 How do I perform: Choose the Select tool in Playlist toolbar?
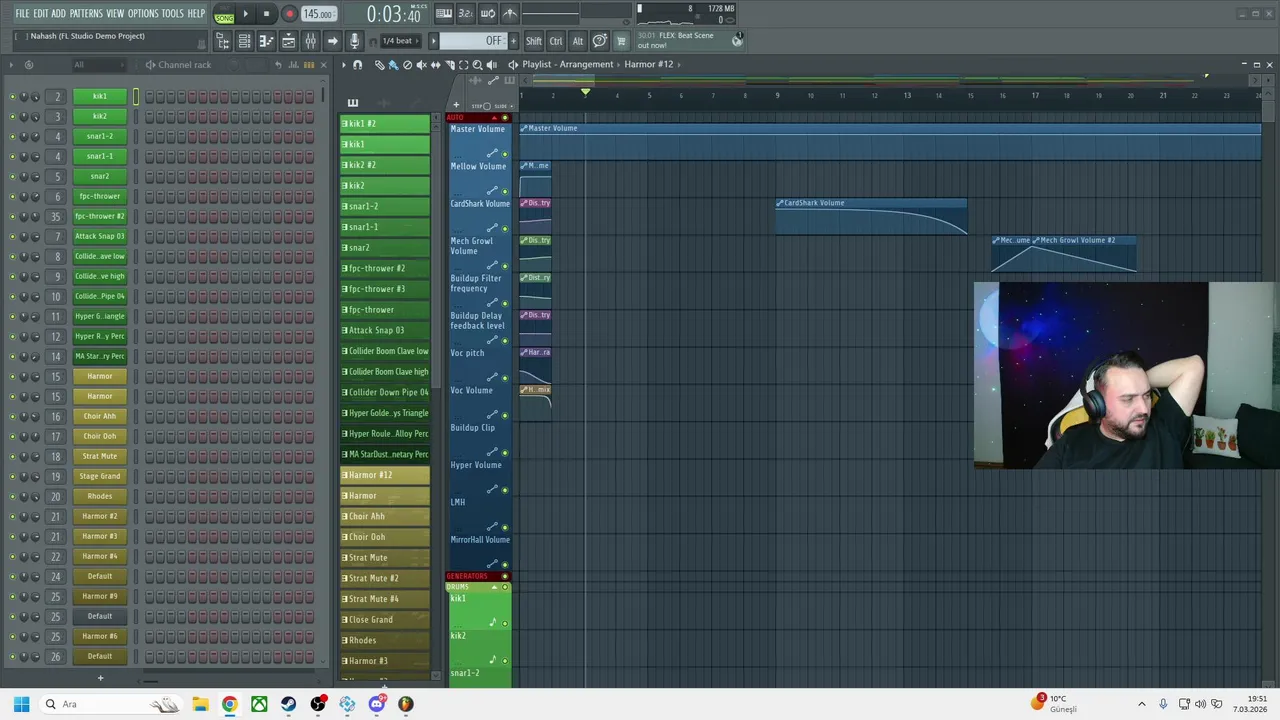click(x=463, y=65)
